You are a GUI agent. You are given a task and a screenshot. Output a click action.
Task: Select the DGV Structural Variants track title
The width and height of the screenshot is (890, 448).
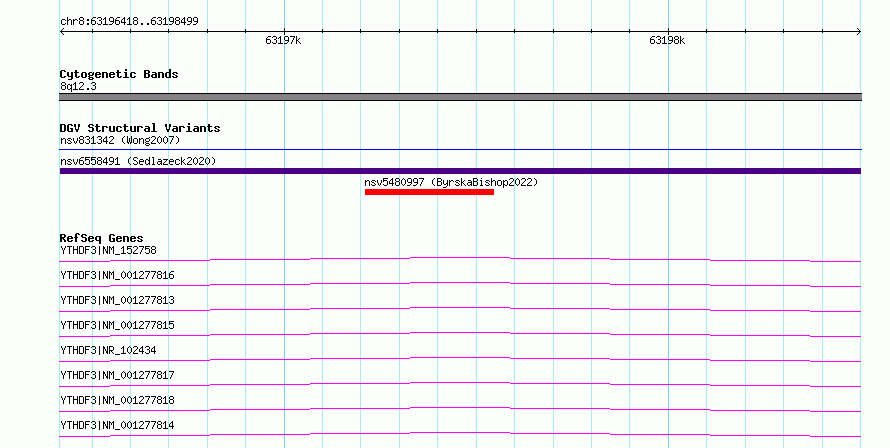[x=140, y=128]
